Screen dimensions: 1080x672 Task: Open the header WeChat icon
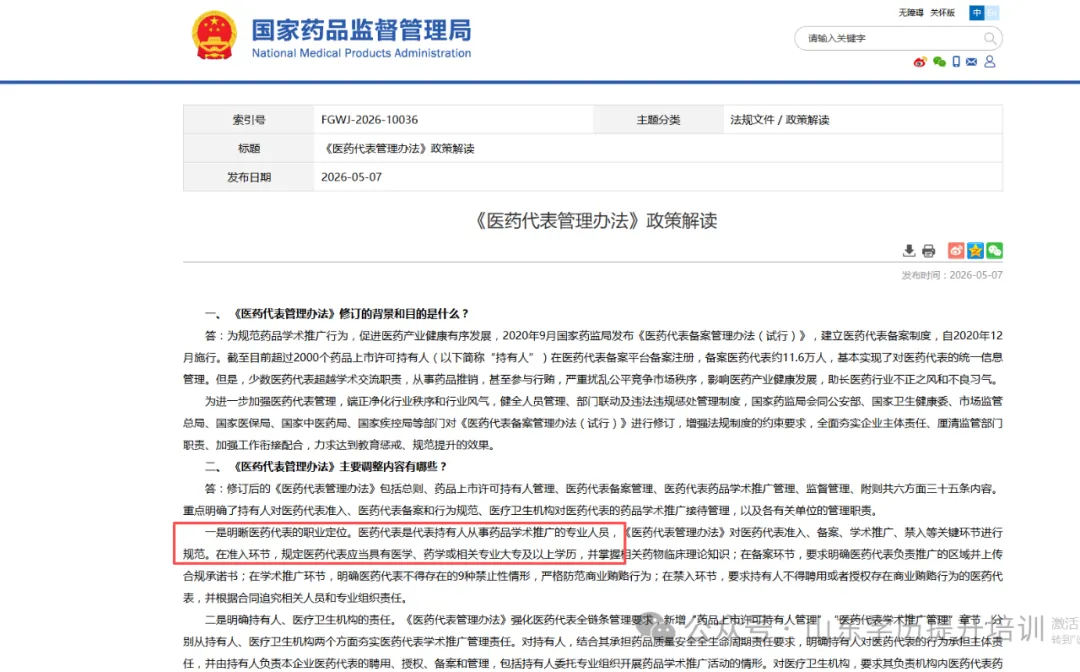coord(939,62)
